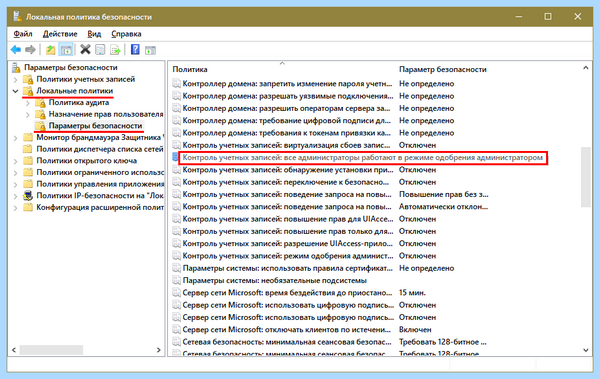The width and height of the screenshot is (600, 379).
Task: Go up one level using folder arrow icon
Action: point(51,50)
